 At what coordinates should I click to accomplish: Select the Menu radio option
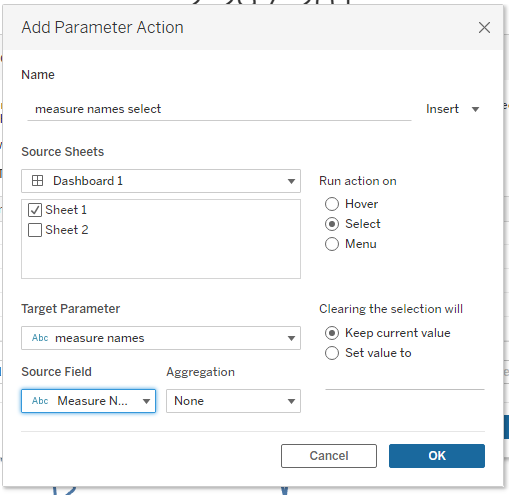pyautogui.click(x=332, y=244)
